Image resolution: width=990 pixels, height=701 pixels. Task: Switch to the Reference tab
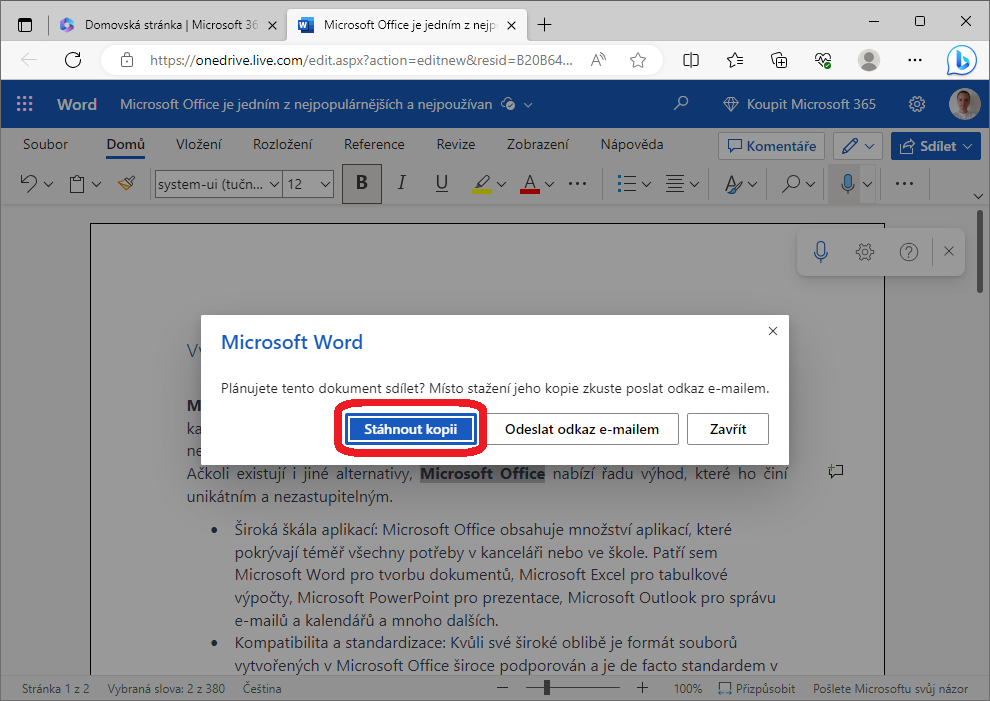(x=374, y=145)
